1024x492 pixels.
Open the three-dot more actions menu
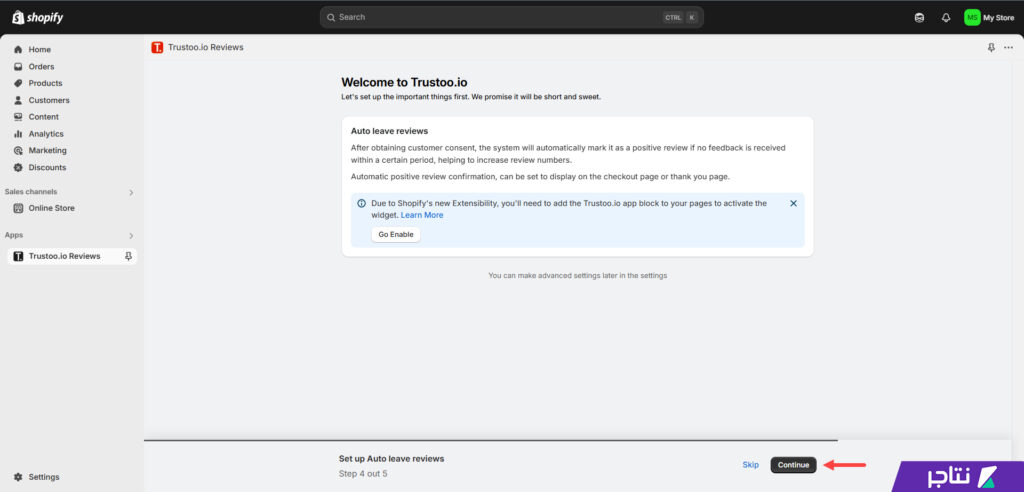[1008, 47]
